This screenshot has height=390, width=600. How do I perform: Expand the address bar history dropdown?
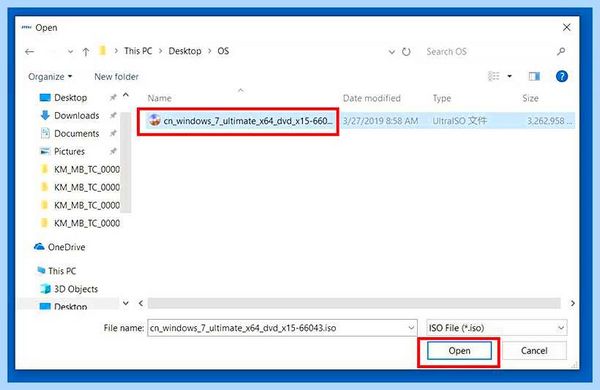391,52
